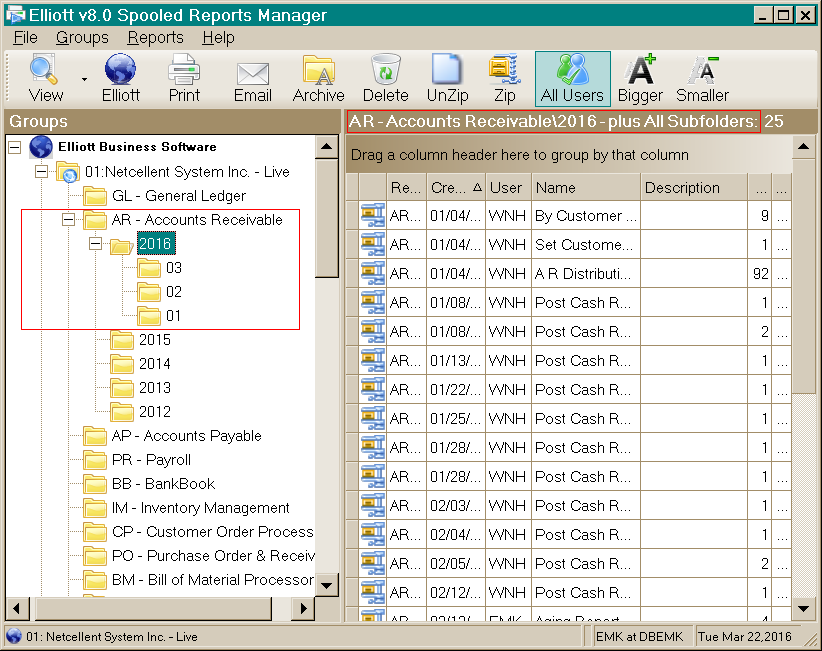
Task: Open the Groups menu
Action: (x=82, y=38)
